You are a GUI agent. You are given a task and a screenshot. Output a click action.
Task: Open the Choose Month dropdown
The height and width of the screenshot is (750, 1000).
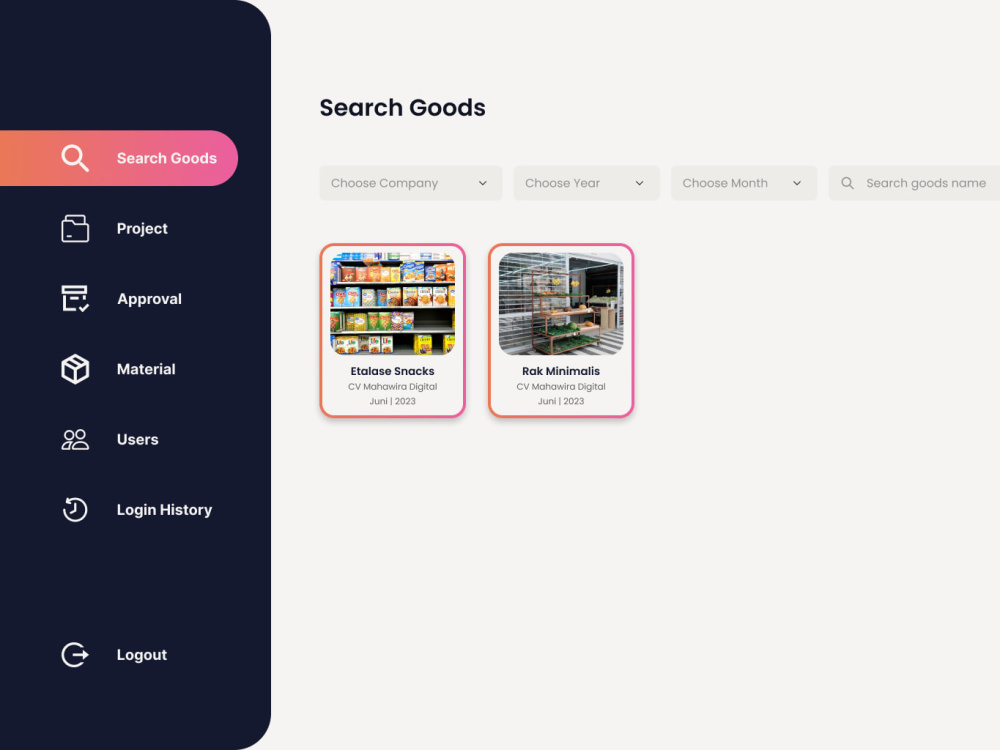[744, 183]
